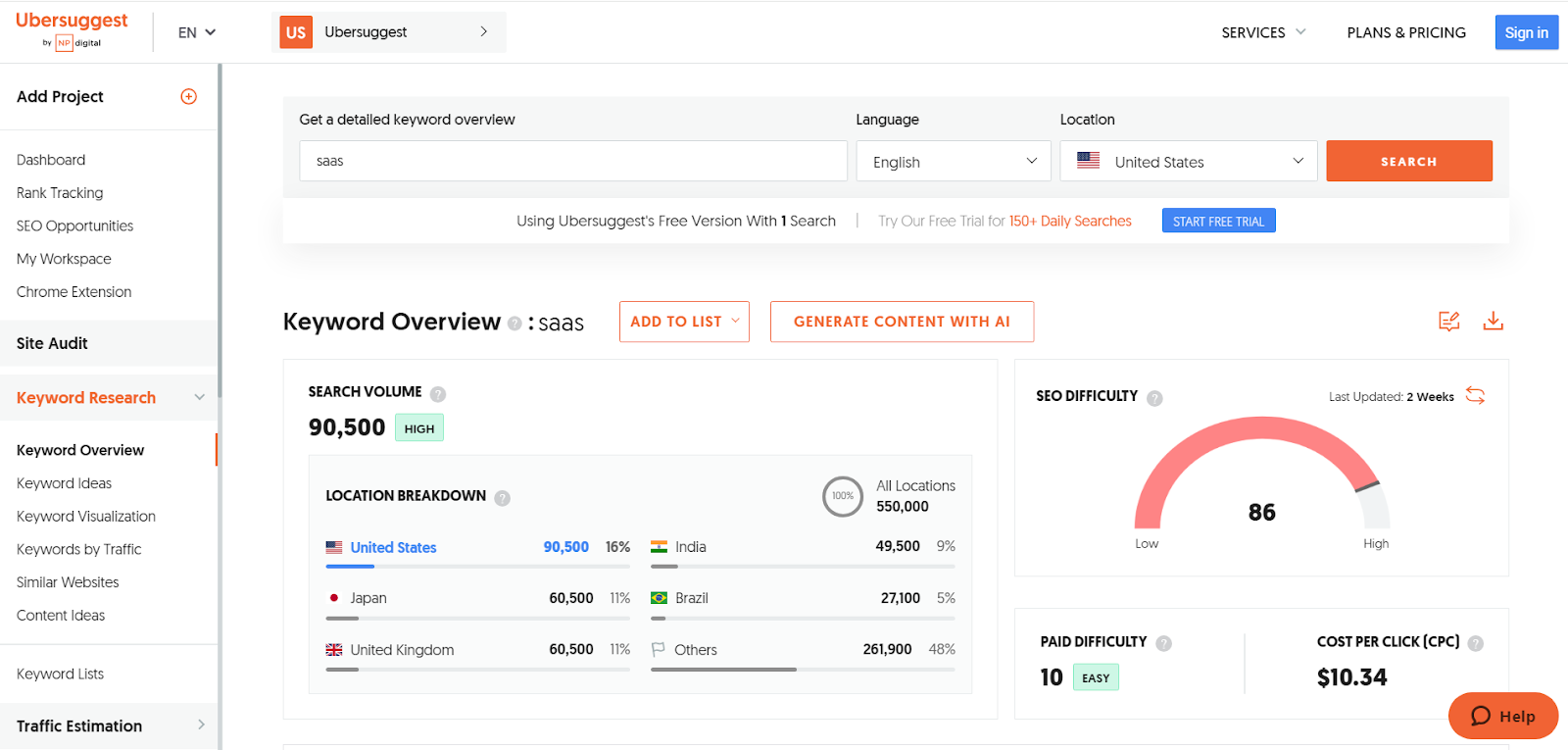Click the Keyword Overview title help icon
This screenshot has height=750, width=1568.
514,323
